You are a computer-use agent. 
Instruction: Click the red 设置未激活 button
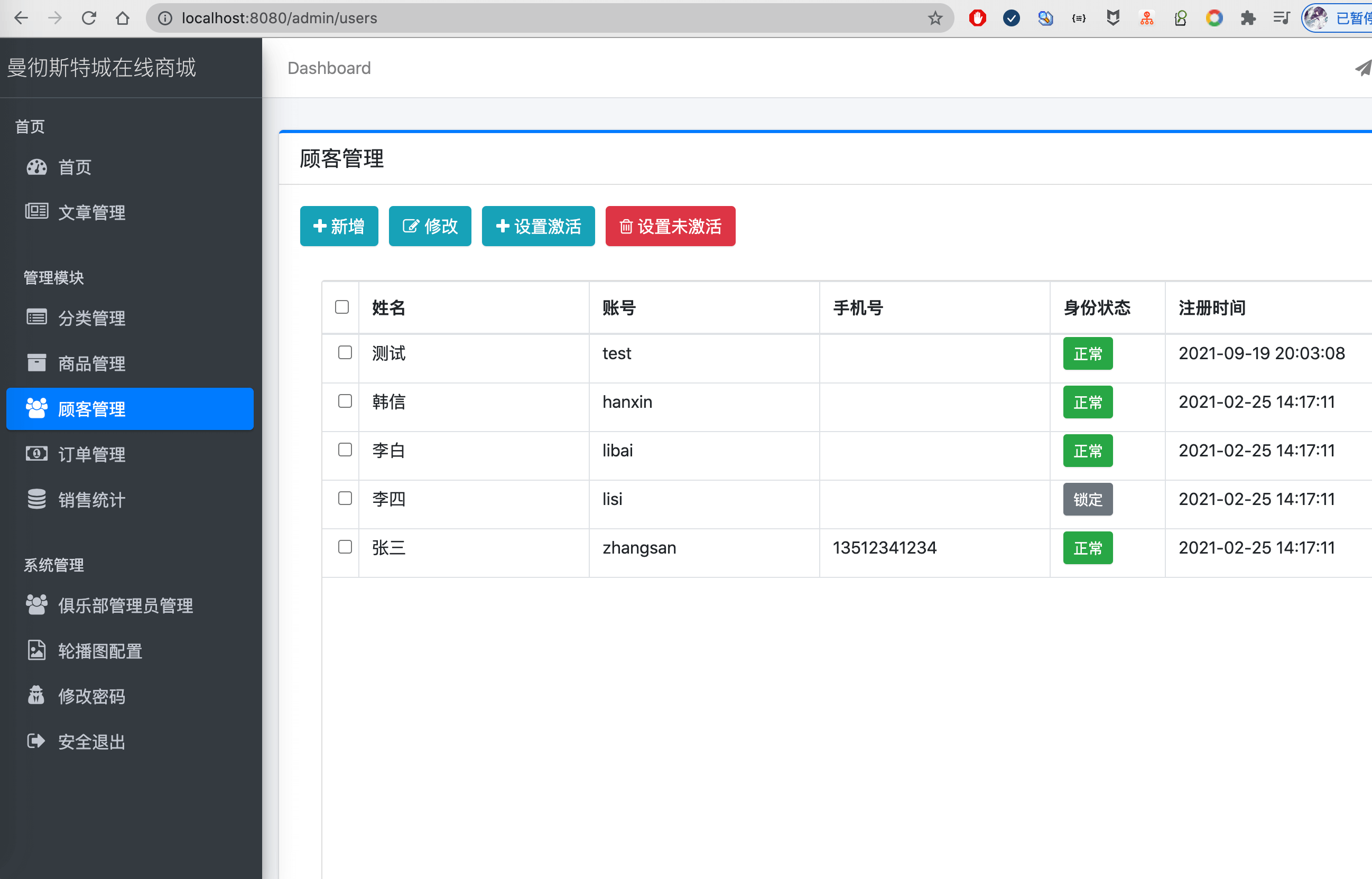point(670,226)
